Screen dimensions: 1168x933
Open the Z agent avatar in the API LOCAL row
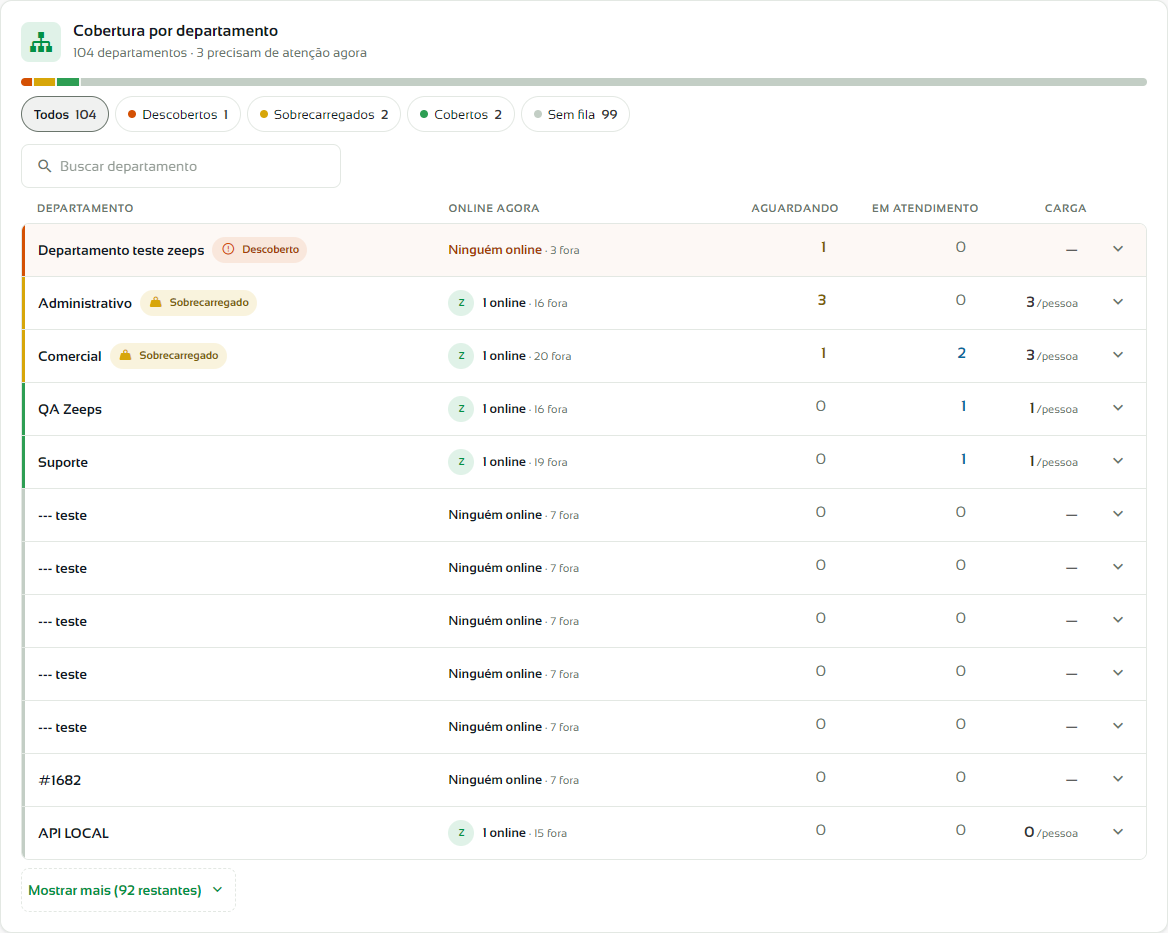pyautogui.click(x=461, y=832)
